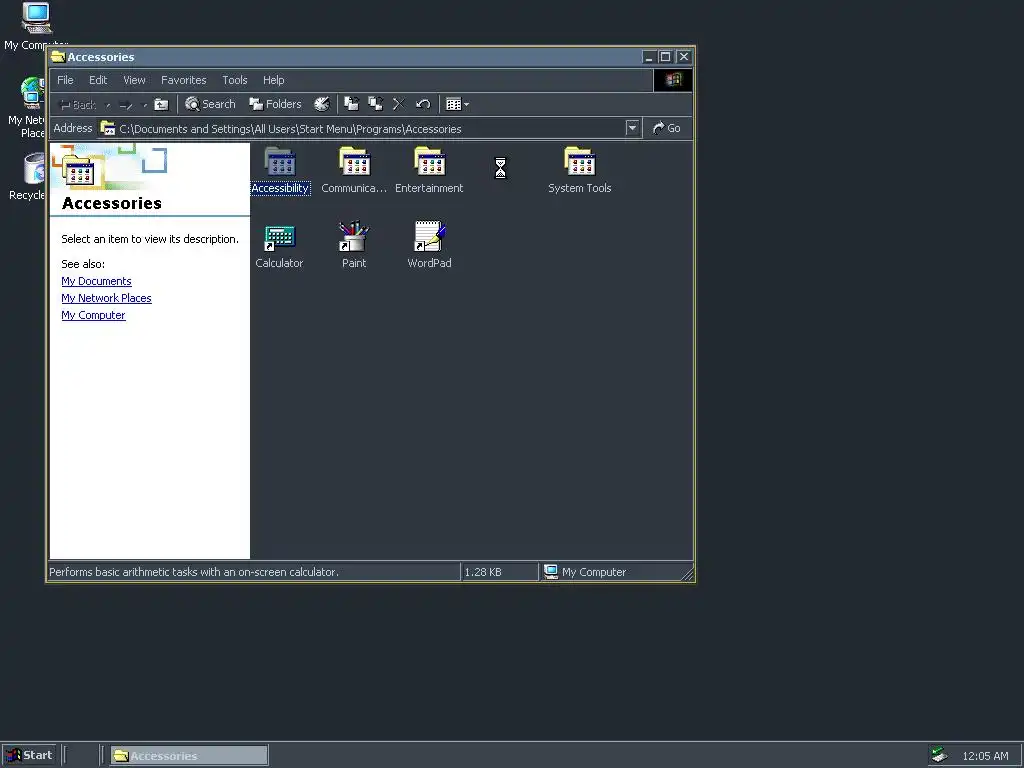The width and height of the screenshot is (1024, 768).
Task: Launch the Paint shortcut
Action: 354,245
